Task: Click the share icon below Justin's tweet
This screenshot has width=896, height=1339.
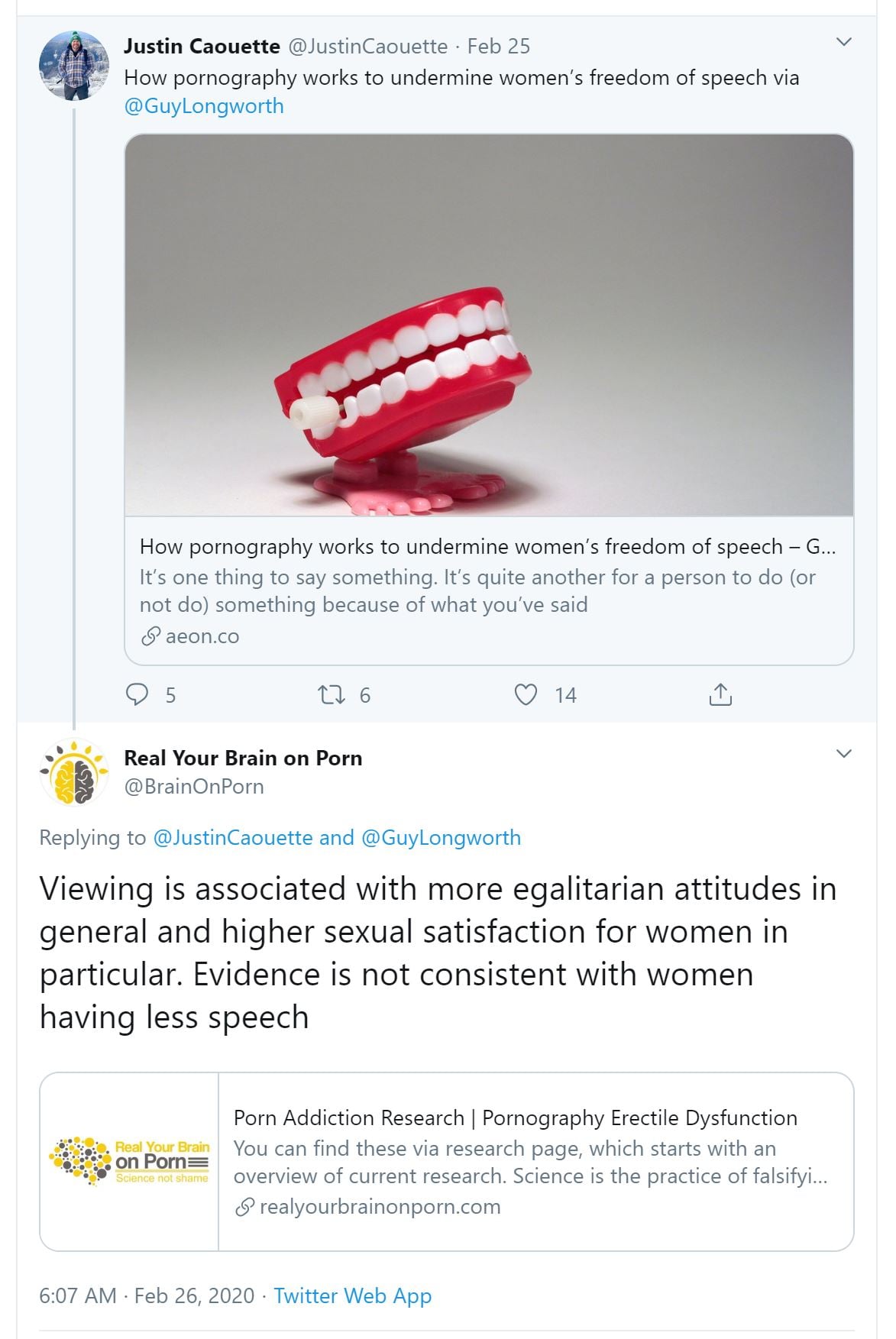Action: (x=720, y=694)
